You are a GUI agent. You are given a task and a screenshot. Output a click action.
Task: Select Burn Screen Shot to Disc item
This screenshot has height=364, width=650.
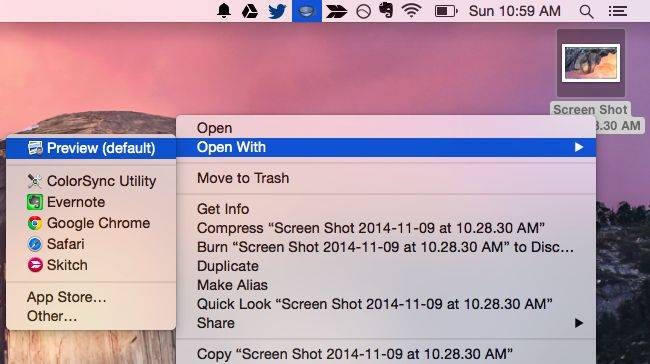coord(386,247)
